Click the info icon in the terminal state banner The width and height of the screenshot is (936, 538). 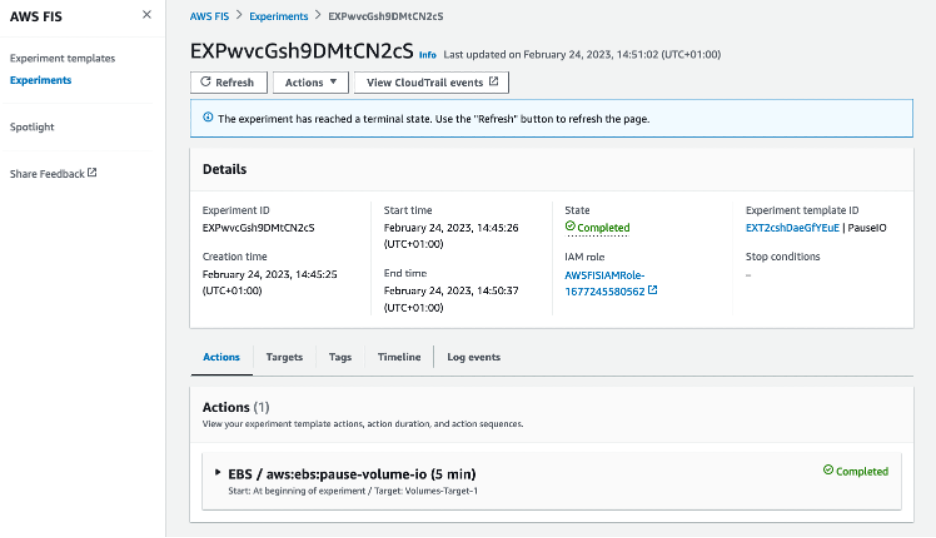pos(208,117)
